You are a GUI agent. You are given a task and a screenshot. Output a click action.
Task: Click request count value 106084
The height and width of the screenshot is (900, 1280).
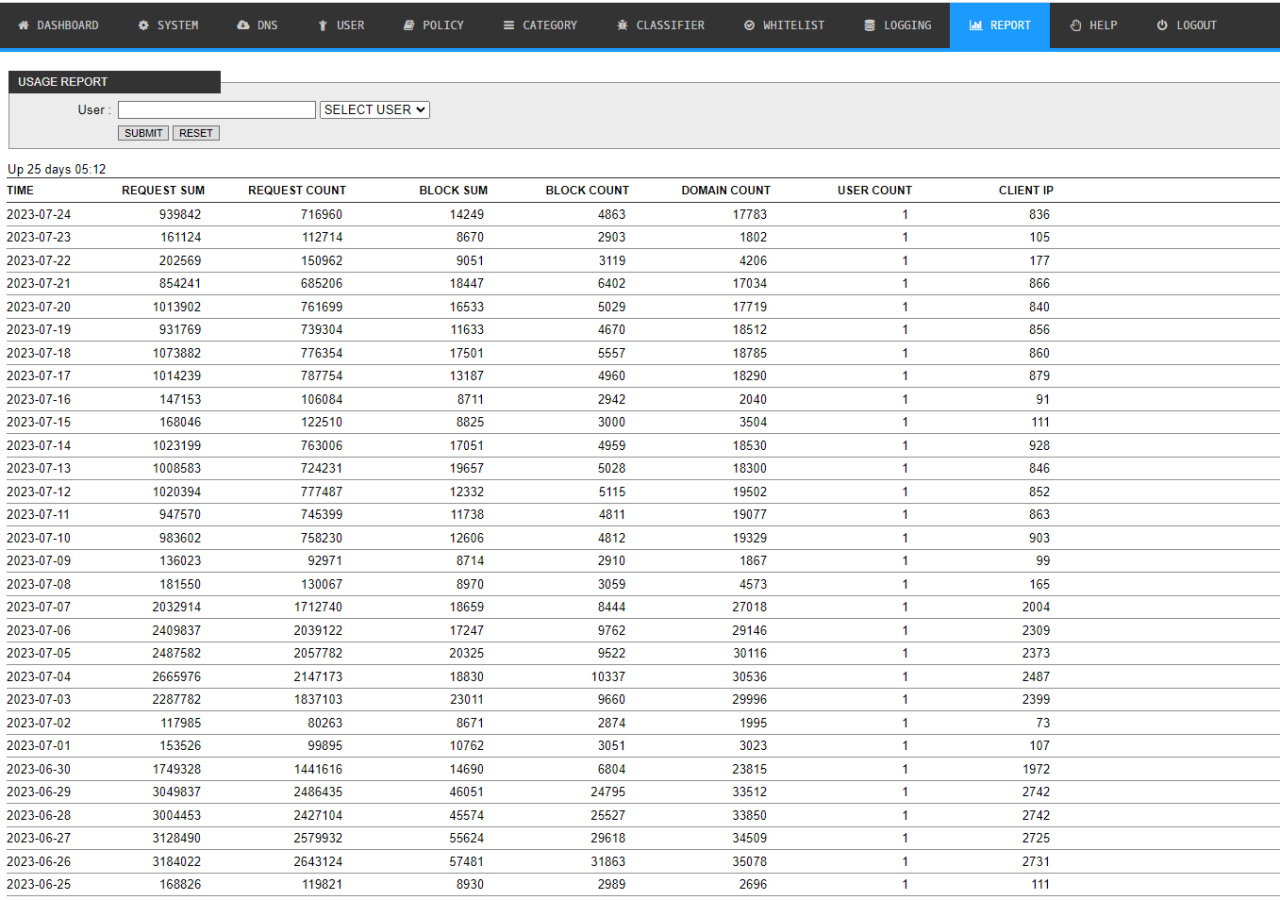tap(322, 399)
